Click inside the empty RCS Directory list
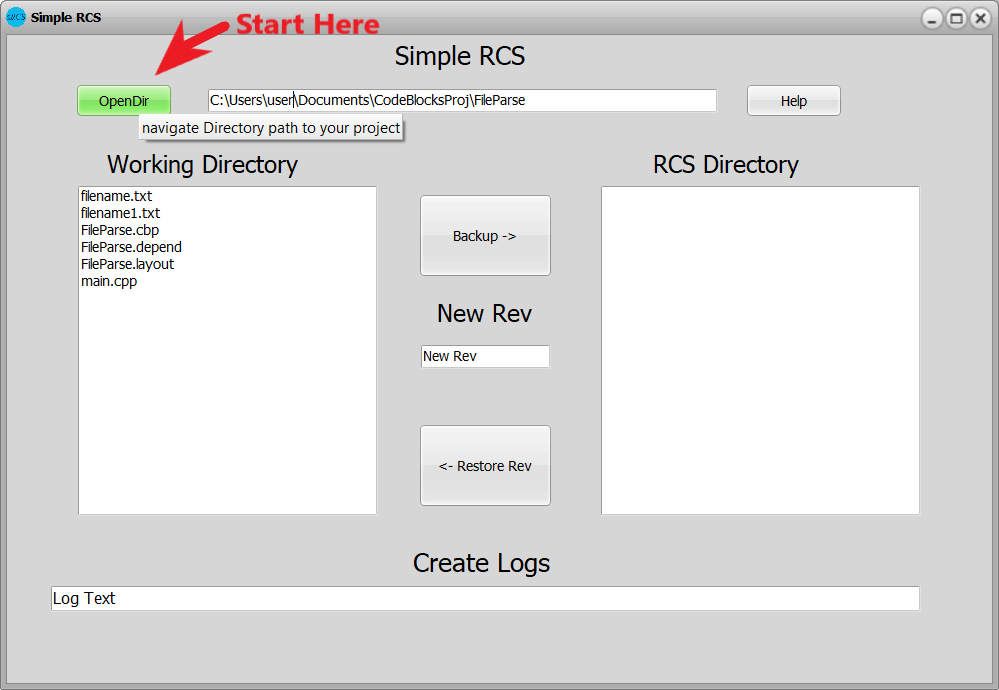The width and height of the screenshot is (999, 690). coord(760,350)
